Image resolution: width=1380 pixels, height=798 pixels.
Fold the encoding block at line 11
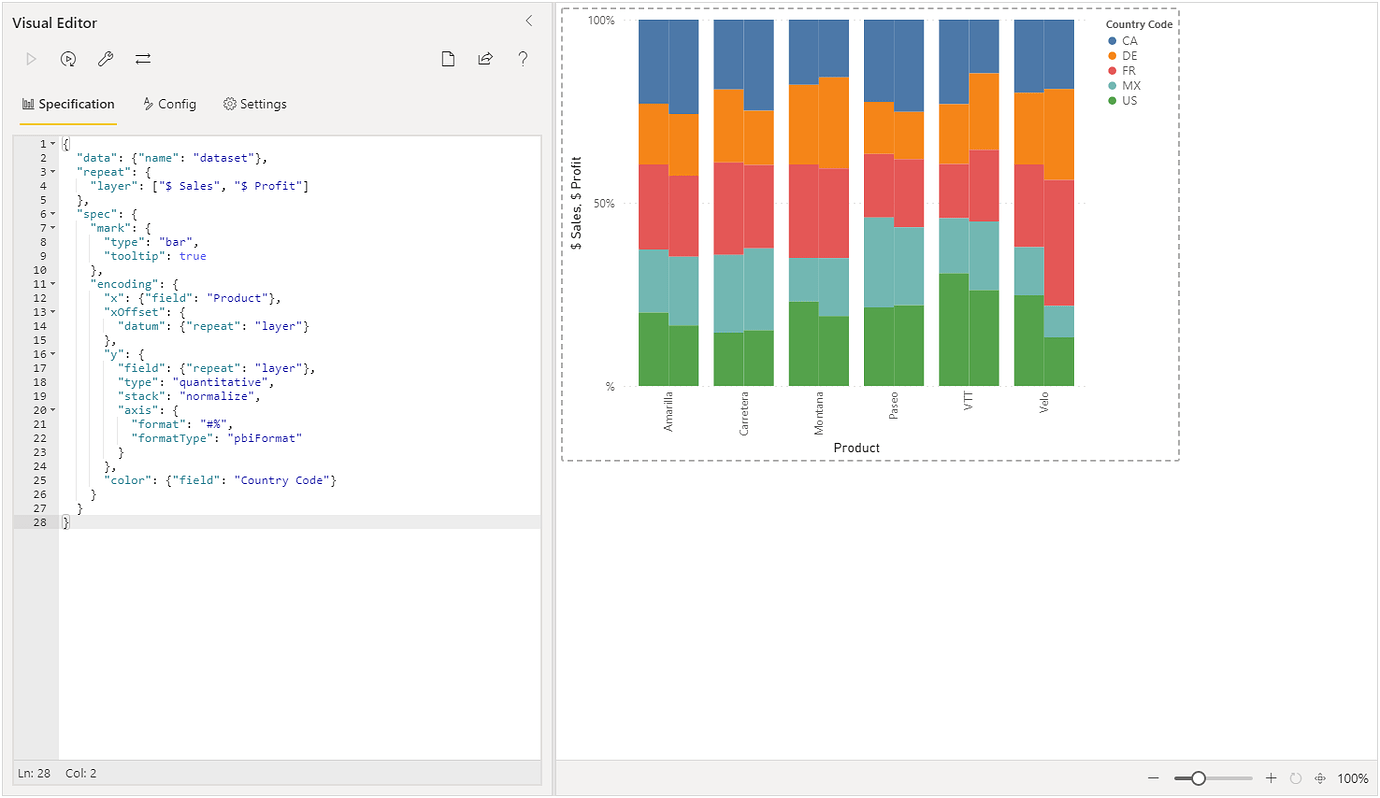[x=51, y=283]
